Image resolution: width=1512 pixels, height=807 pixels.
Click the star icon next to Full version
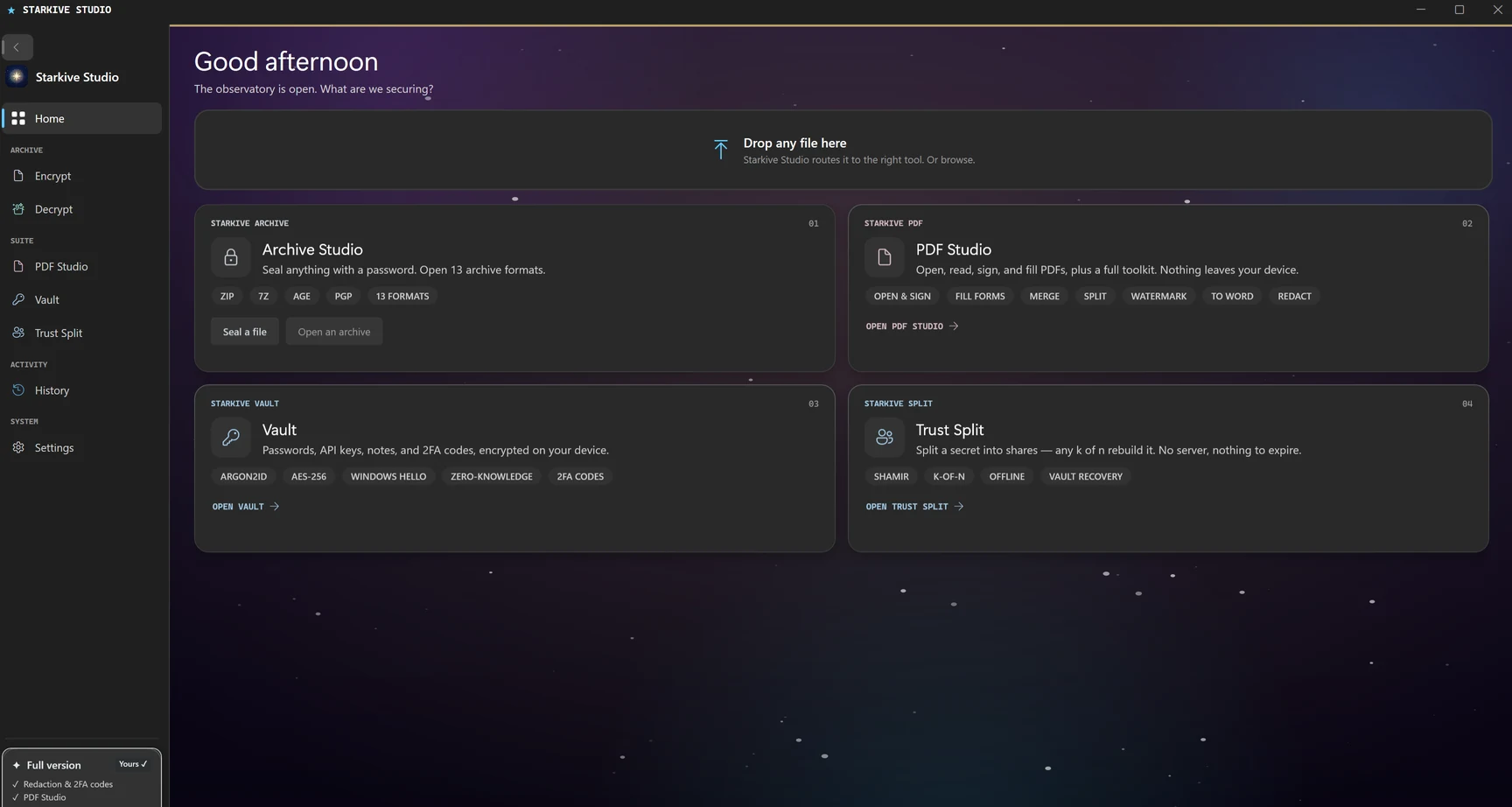(16, 765)
